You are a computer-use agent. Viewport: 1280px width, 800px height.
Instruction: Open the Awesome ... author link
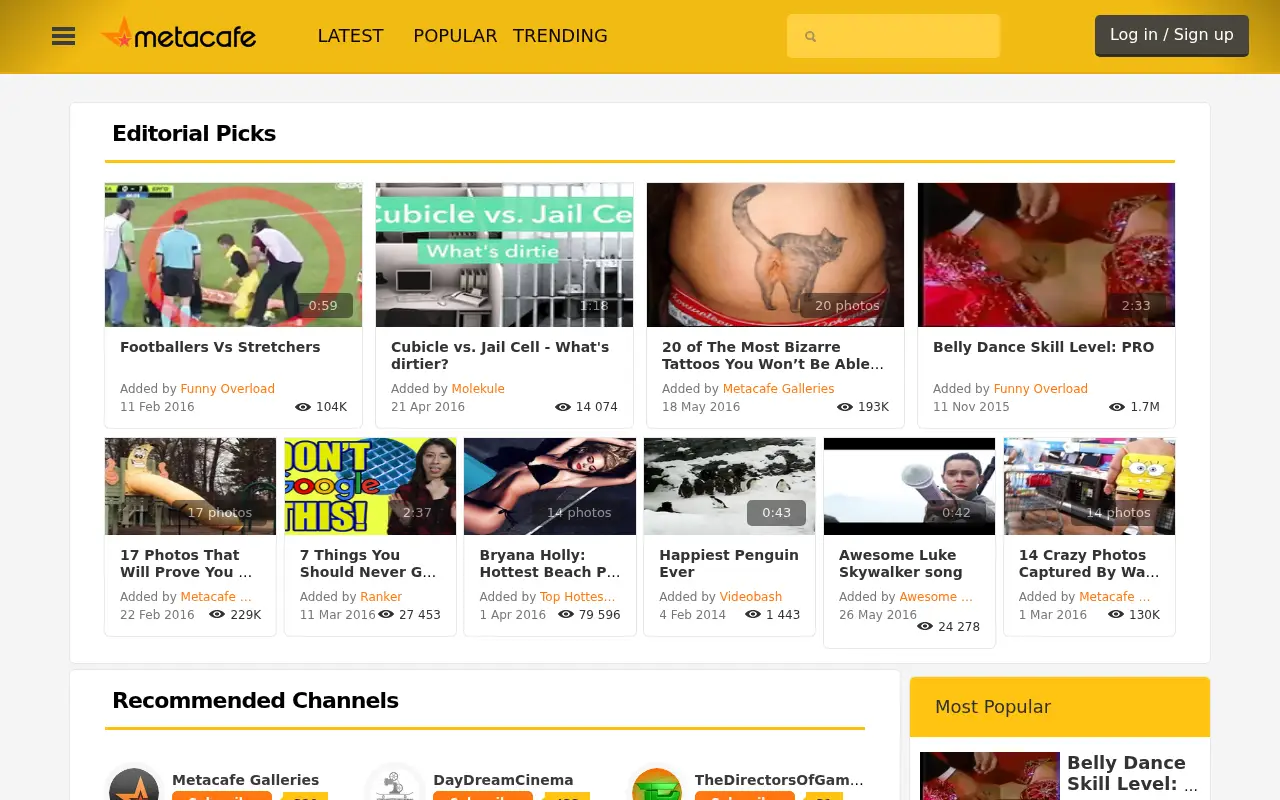936,597
